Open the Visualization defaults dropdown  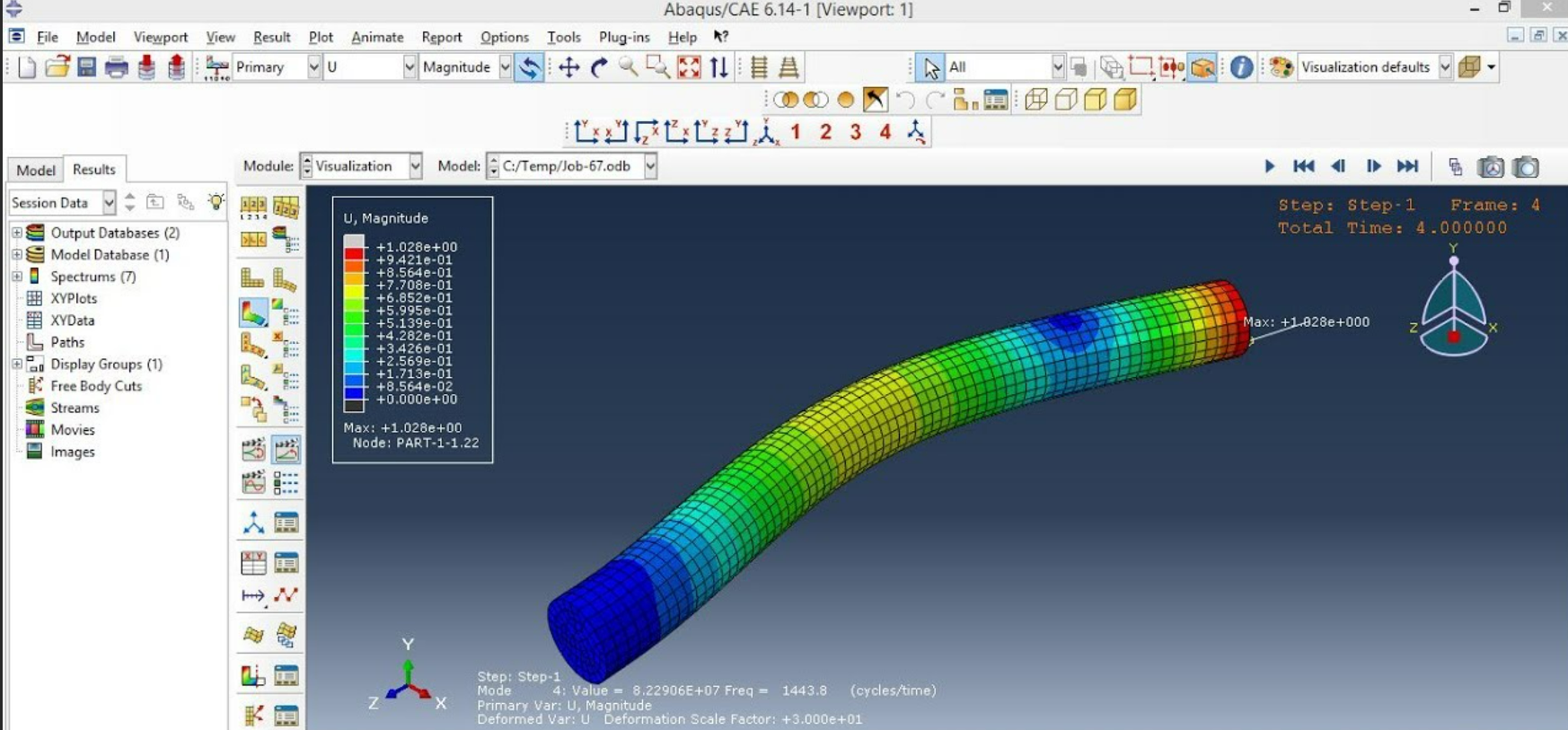click(x=1445, y=67)
